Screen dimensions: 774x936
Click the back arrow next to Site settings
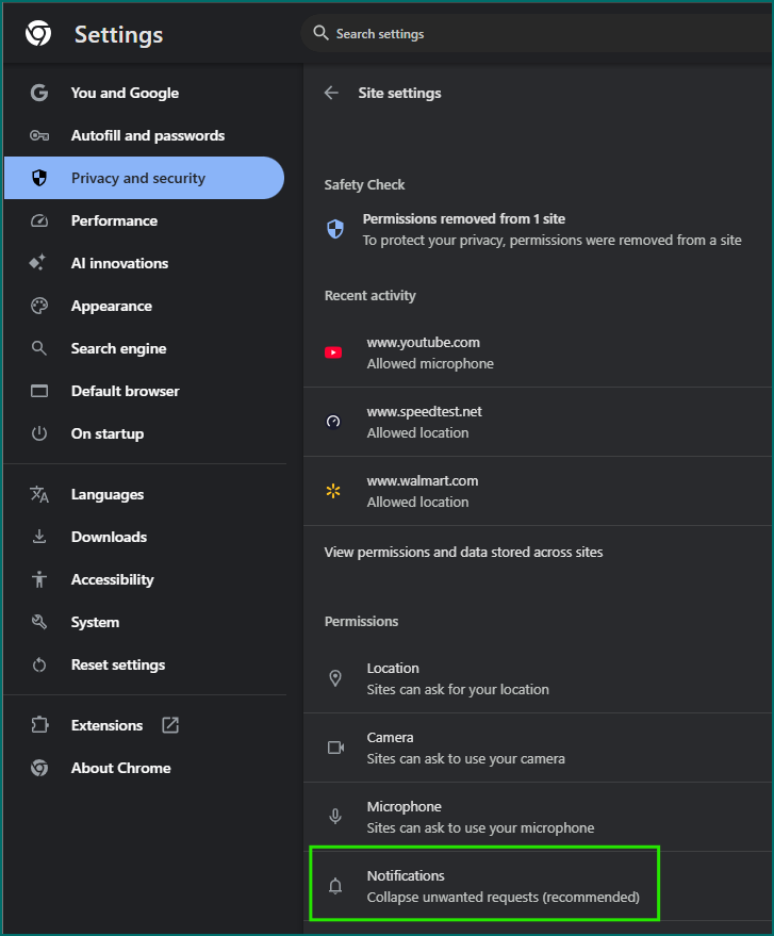click(332, 93)
